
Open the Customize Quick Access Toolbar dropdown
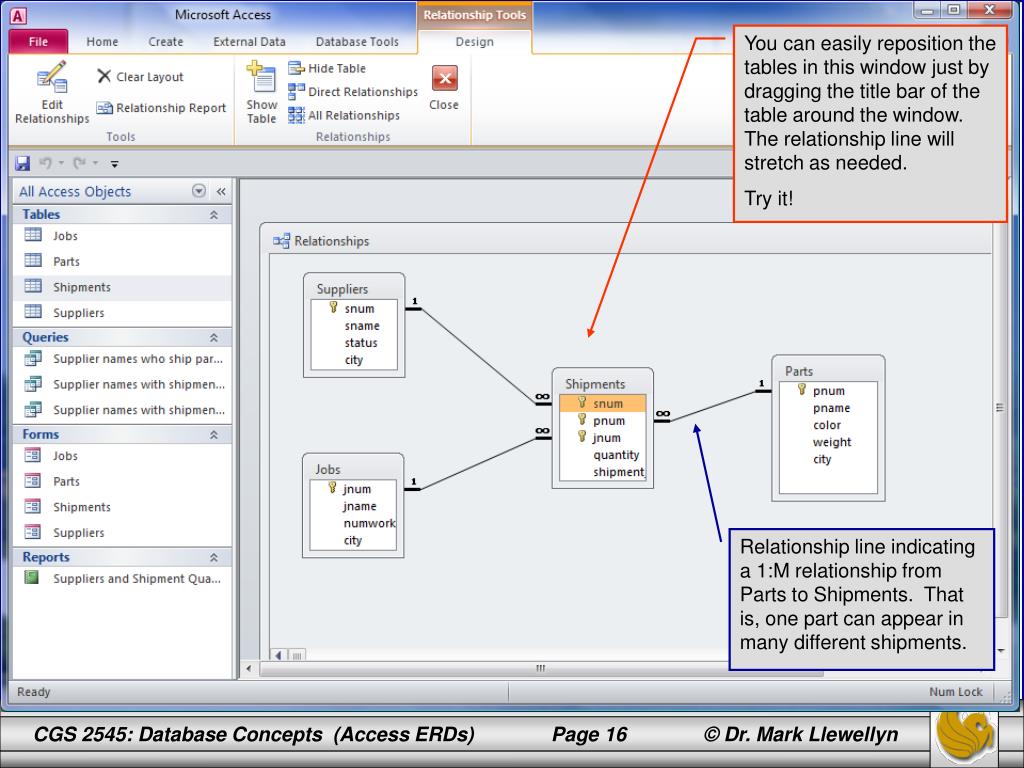coord(114,164)
